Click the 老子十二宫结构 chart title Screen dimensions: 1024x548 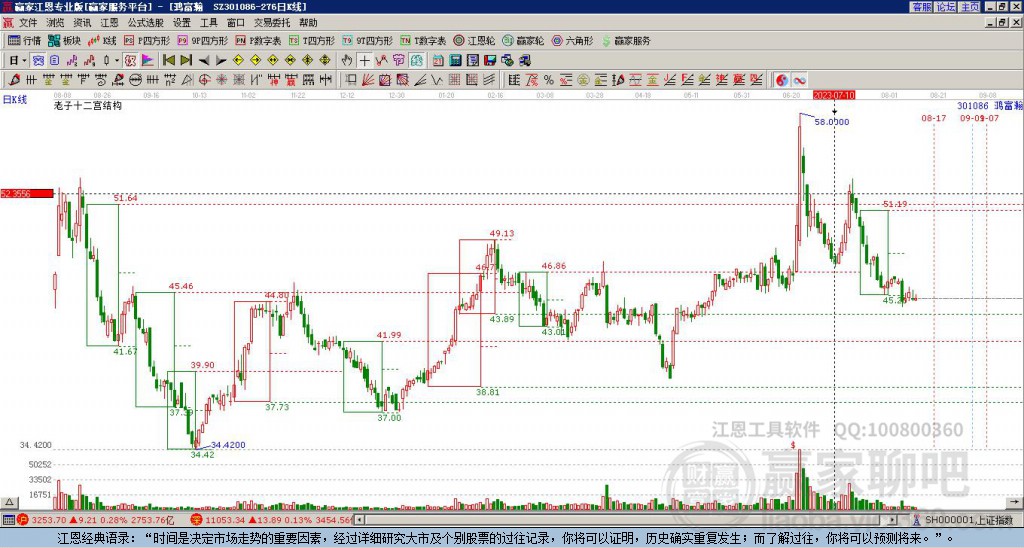[x=88, y=105]
